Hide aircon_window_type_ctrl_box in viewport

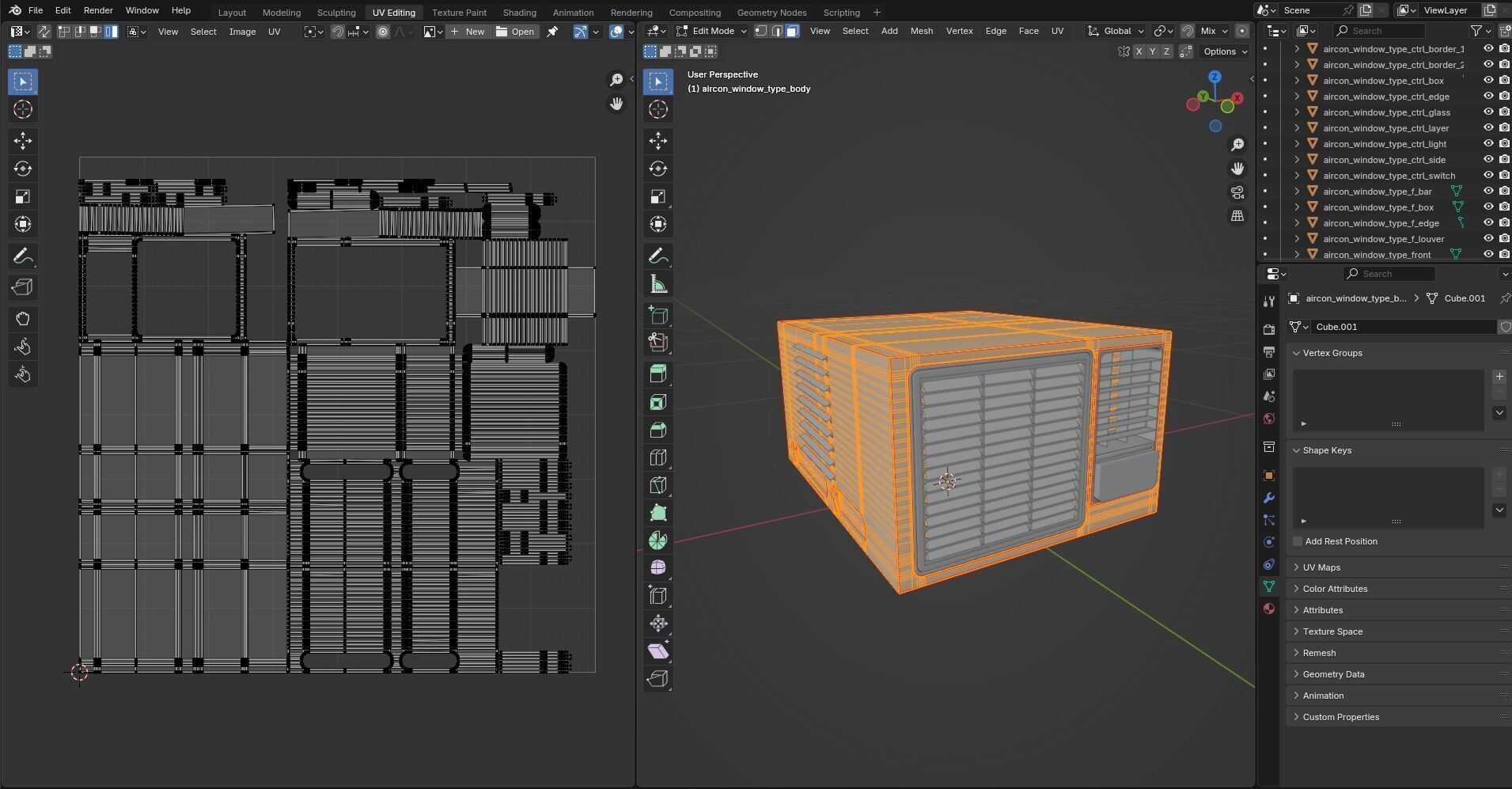[x=1487, y=81]
